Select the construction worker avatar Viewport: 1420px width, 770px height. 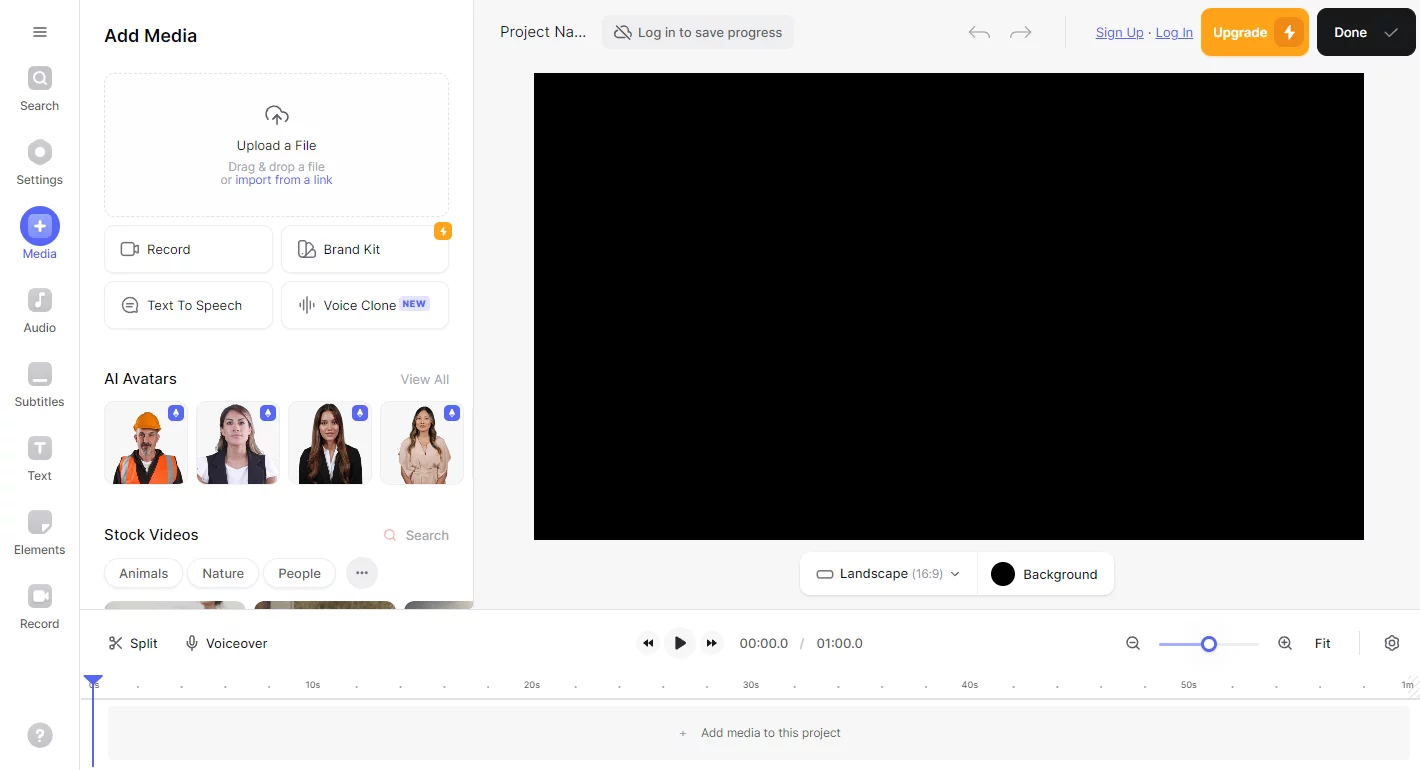[x=146, y=443]
